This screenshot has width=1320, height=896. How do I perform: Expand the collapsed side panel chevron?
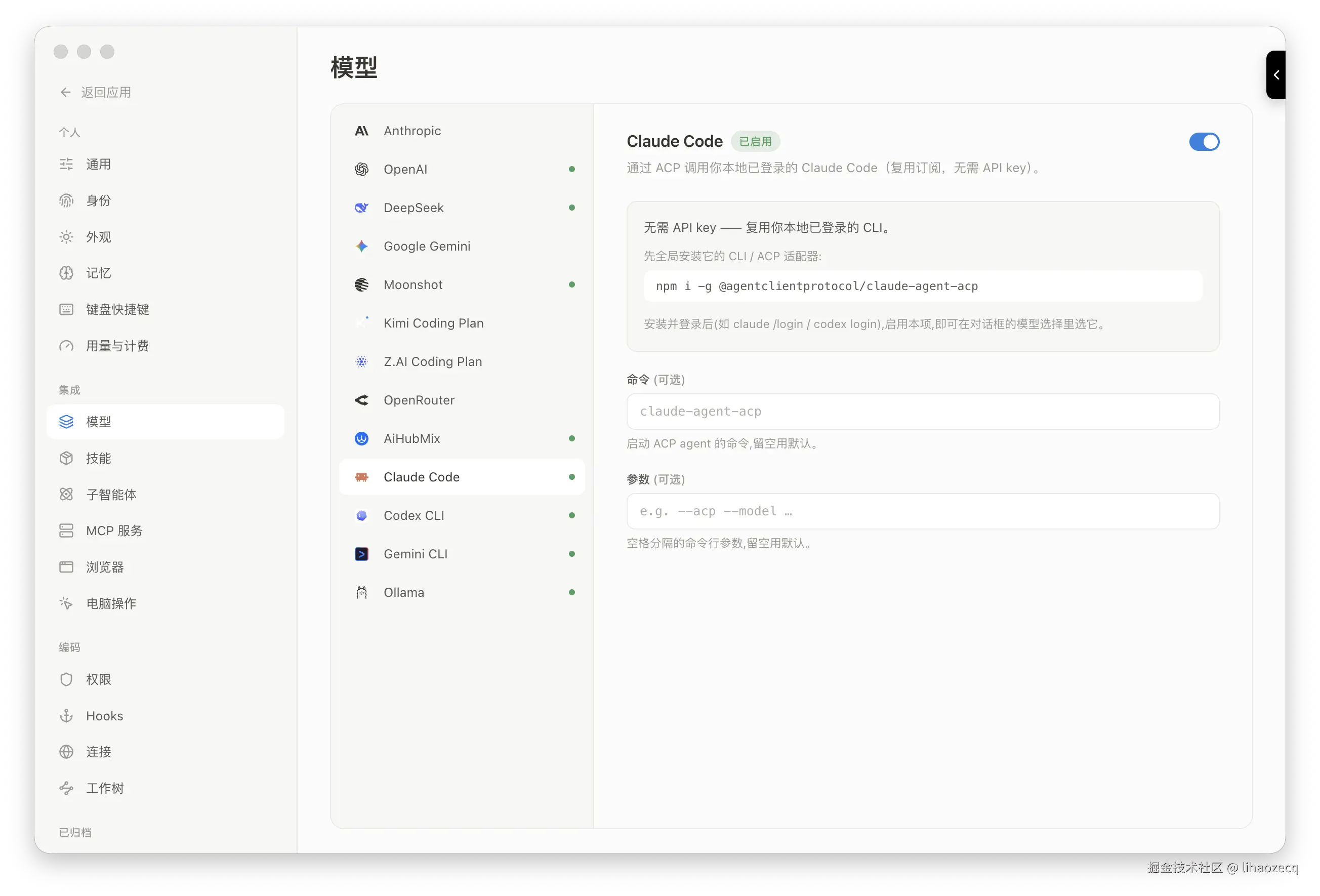1275,75
